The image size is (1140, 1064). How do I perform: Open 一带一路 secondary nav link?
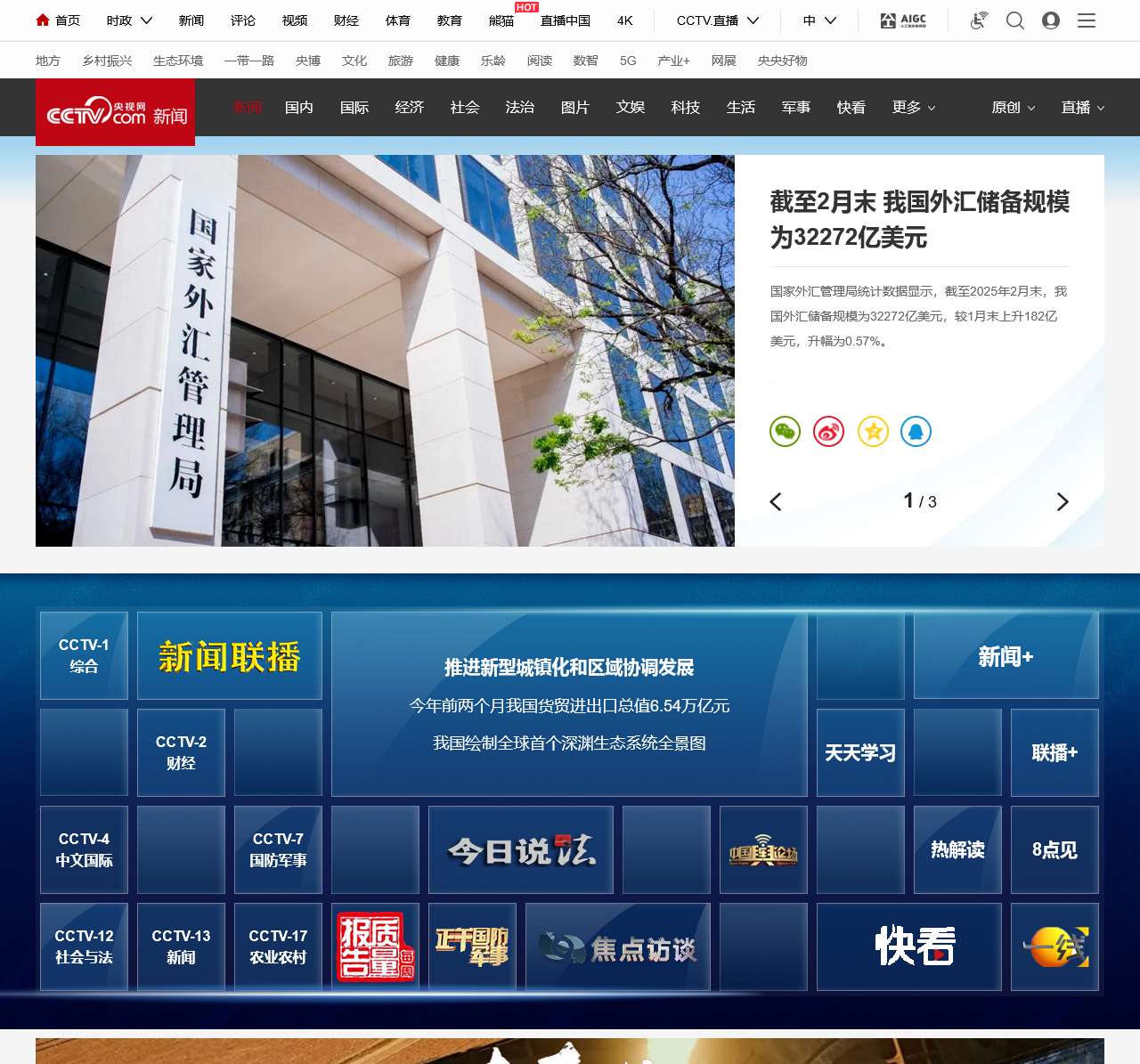[249, 61]
